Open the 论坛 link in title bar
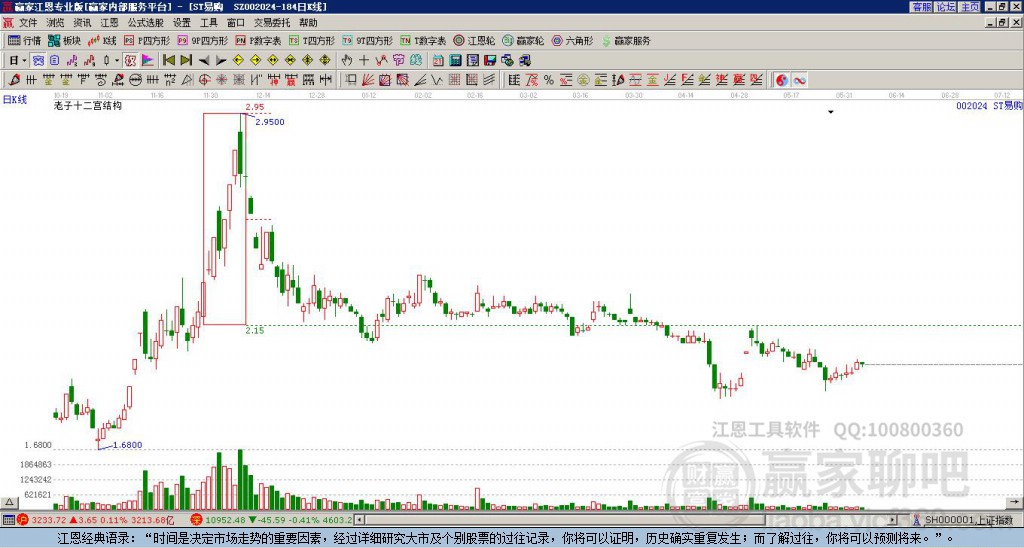 (945, 7)
